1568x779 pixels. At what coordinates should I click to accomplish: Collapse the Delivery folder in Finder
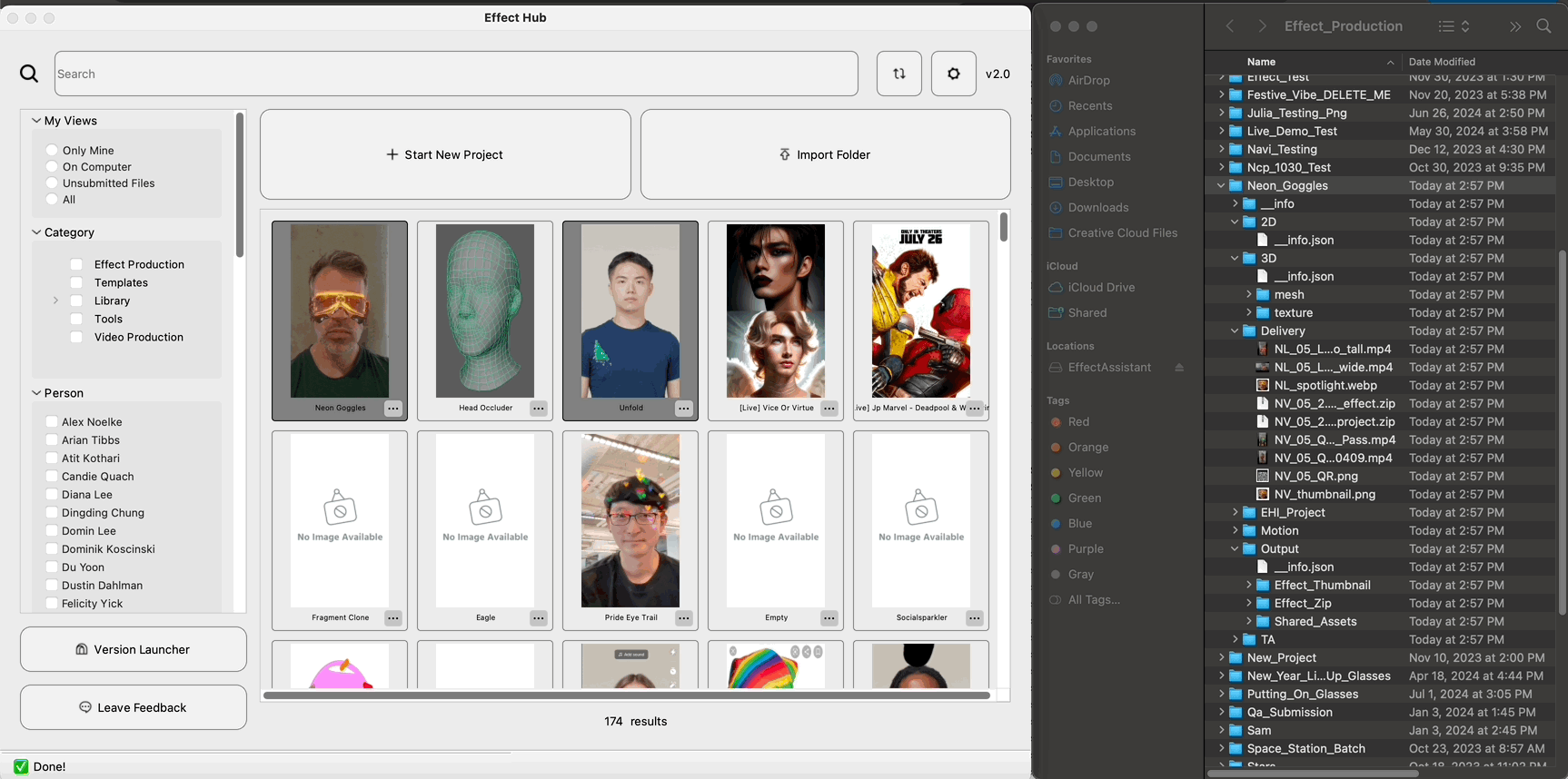tap(1235, 330)
